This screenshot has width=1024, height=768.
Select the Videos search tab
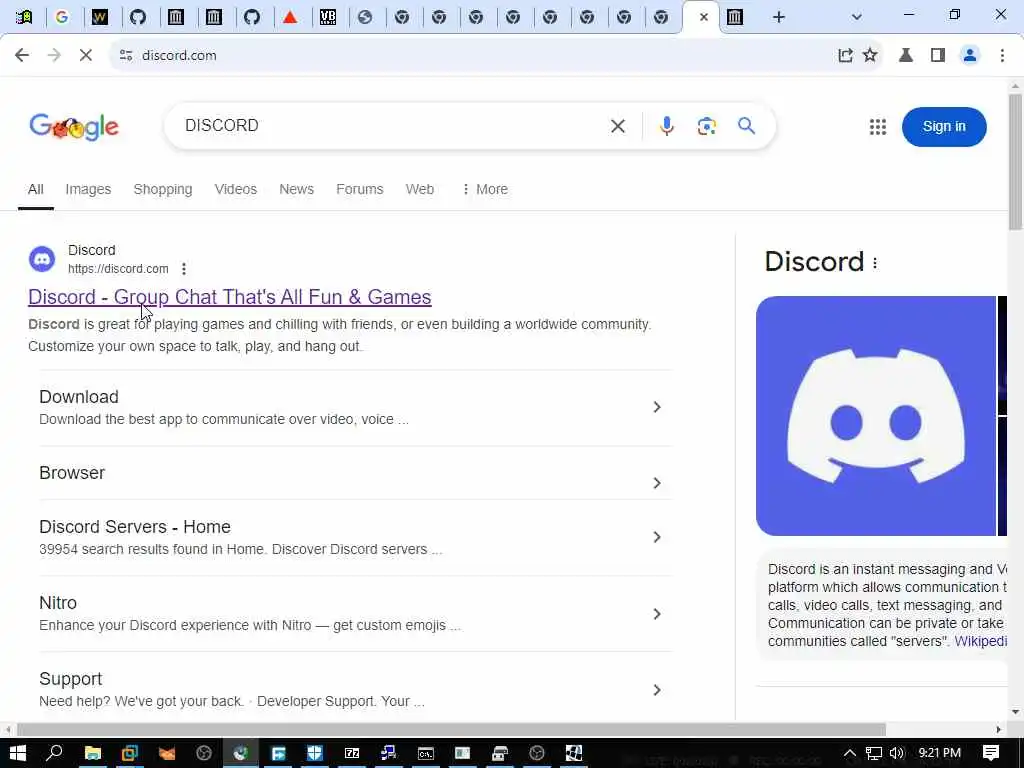click(236, 189)
